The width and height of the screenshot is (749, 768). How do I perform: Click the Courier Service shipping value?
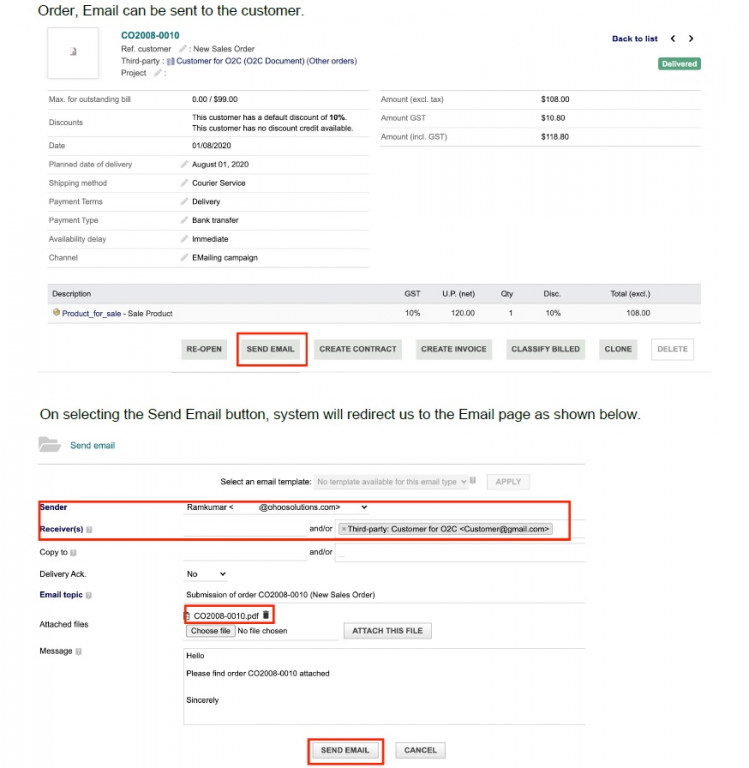pos(218,183)
